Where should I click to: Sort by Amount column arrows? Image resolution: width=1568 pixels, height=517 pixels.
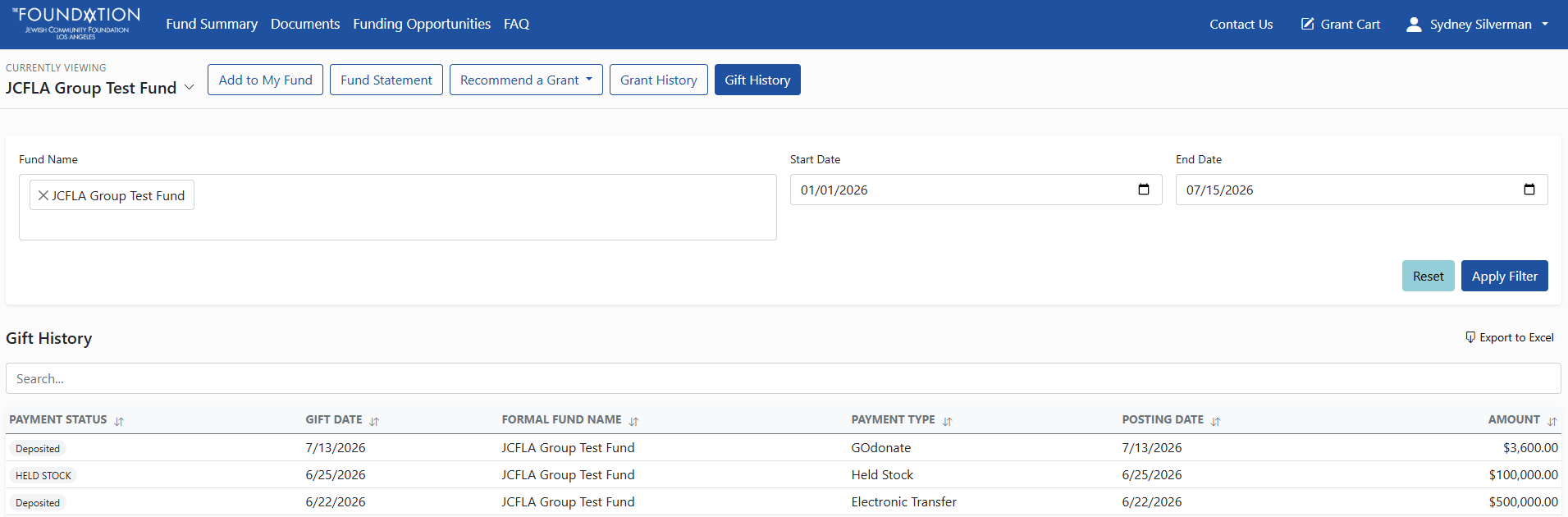point(1552,421)
